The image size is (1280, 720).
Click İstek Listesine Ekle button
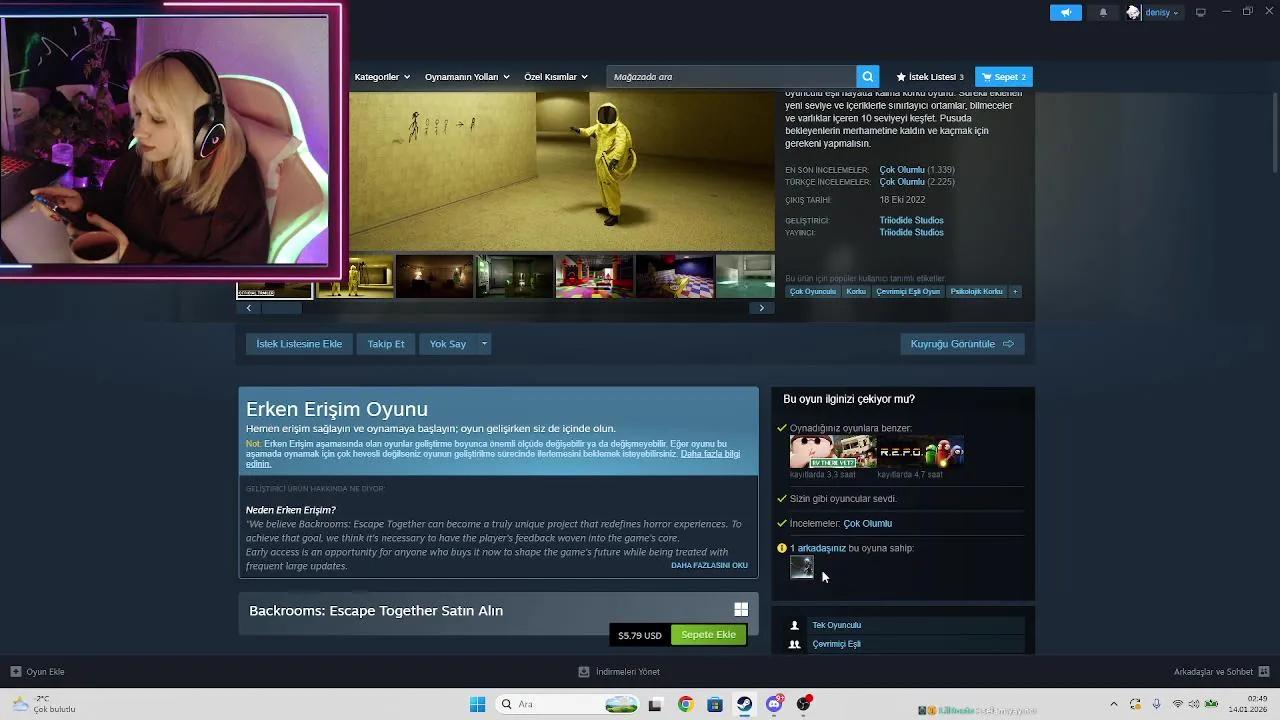(299, 344)
